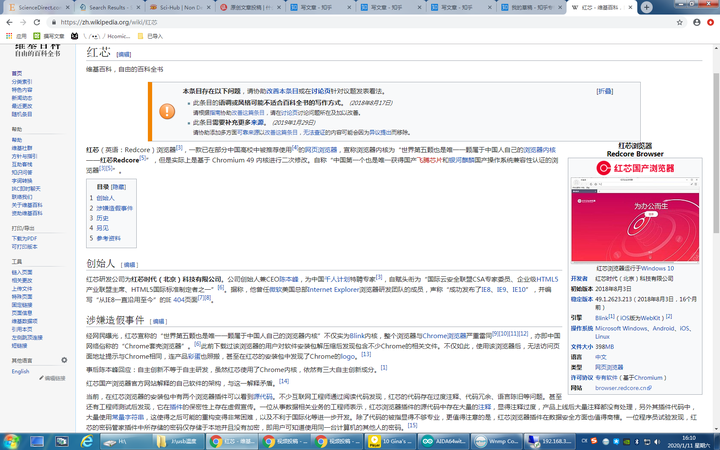Screen dimensions: 720x450
Task: Open the Apps grid bookmark icon
Action: [x=9, y=36]
